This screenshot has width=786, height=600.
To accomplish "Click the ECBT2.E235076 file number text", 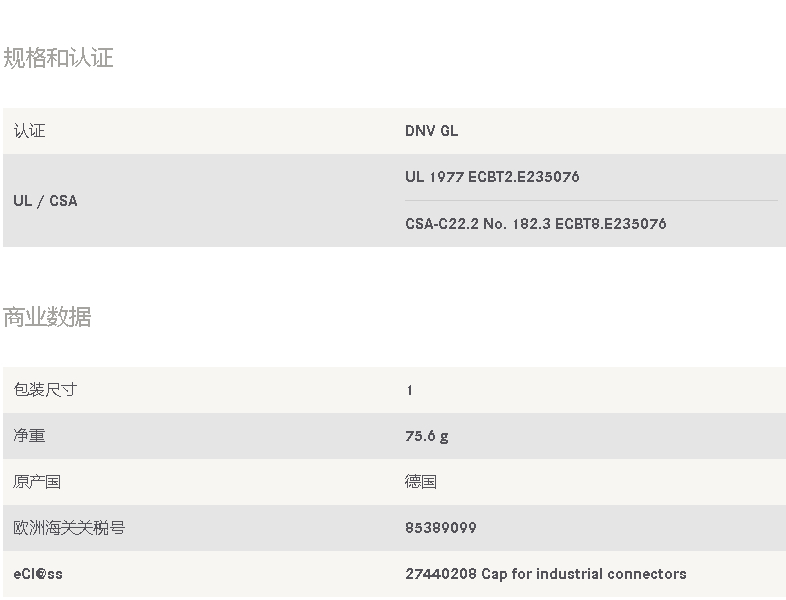I will coord(524,177).
